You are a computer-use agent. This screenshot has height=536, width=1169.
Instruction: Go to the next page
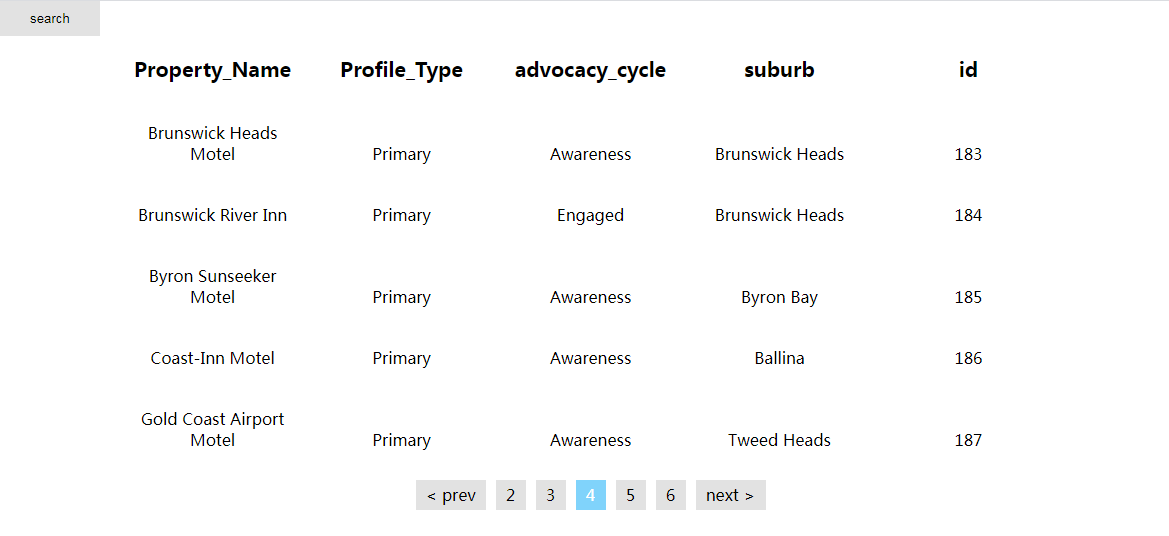click(x=730, y=495)
